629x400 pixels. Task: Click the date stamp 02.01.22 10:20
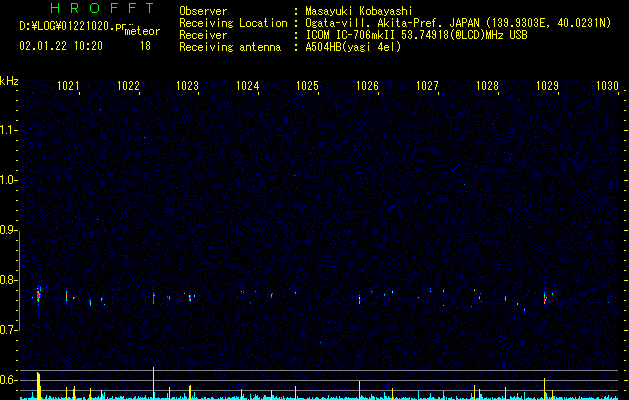coord(61,46)
